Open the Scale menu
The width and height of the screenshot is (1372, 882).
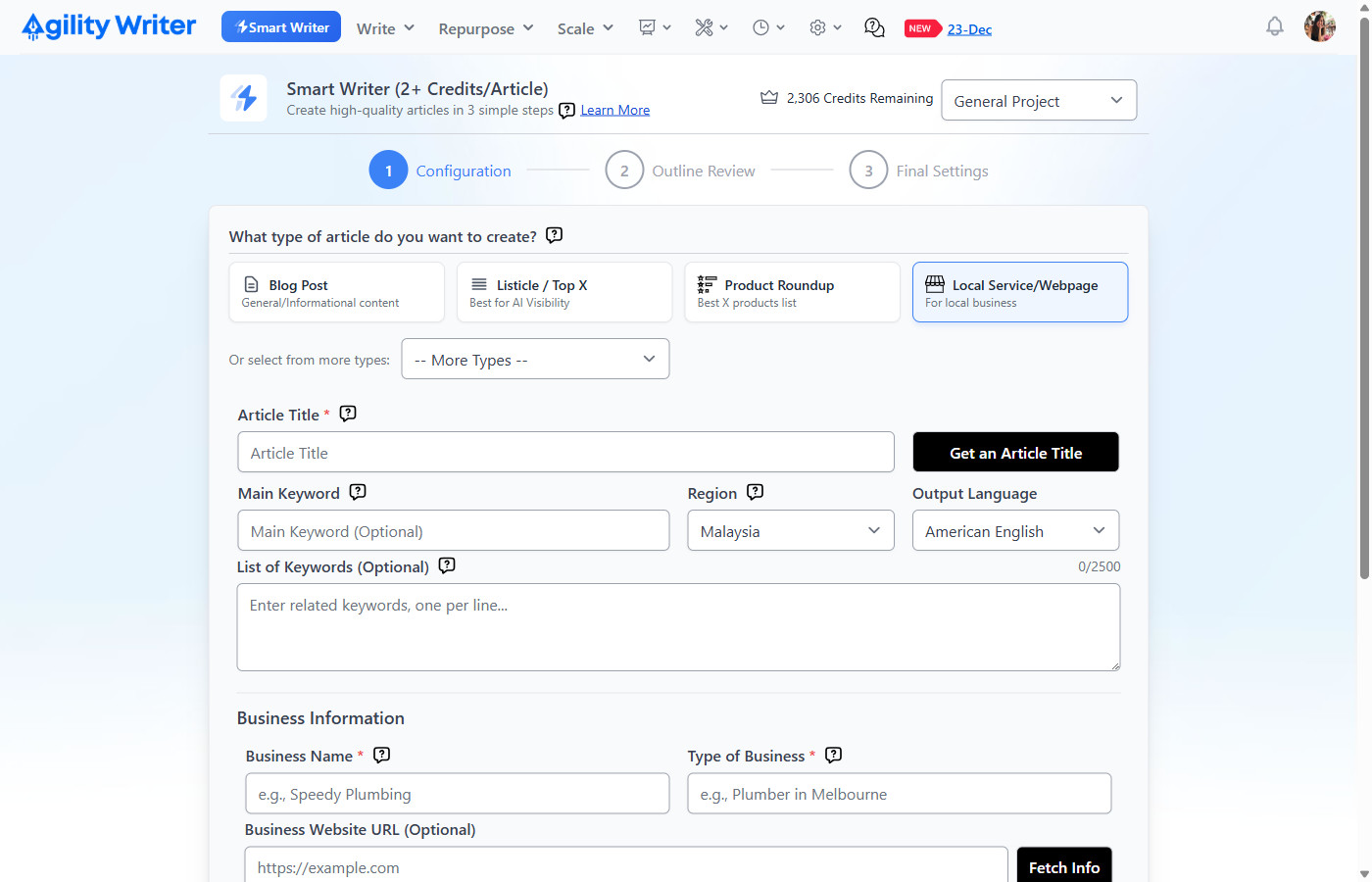pos(585,28)
